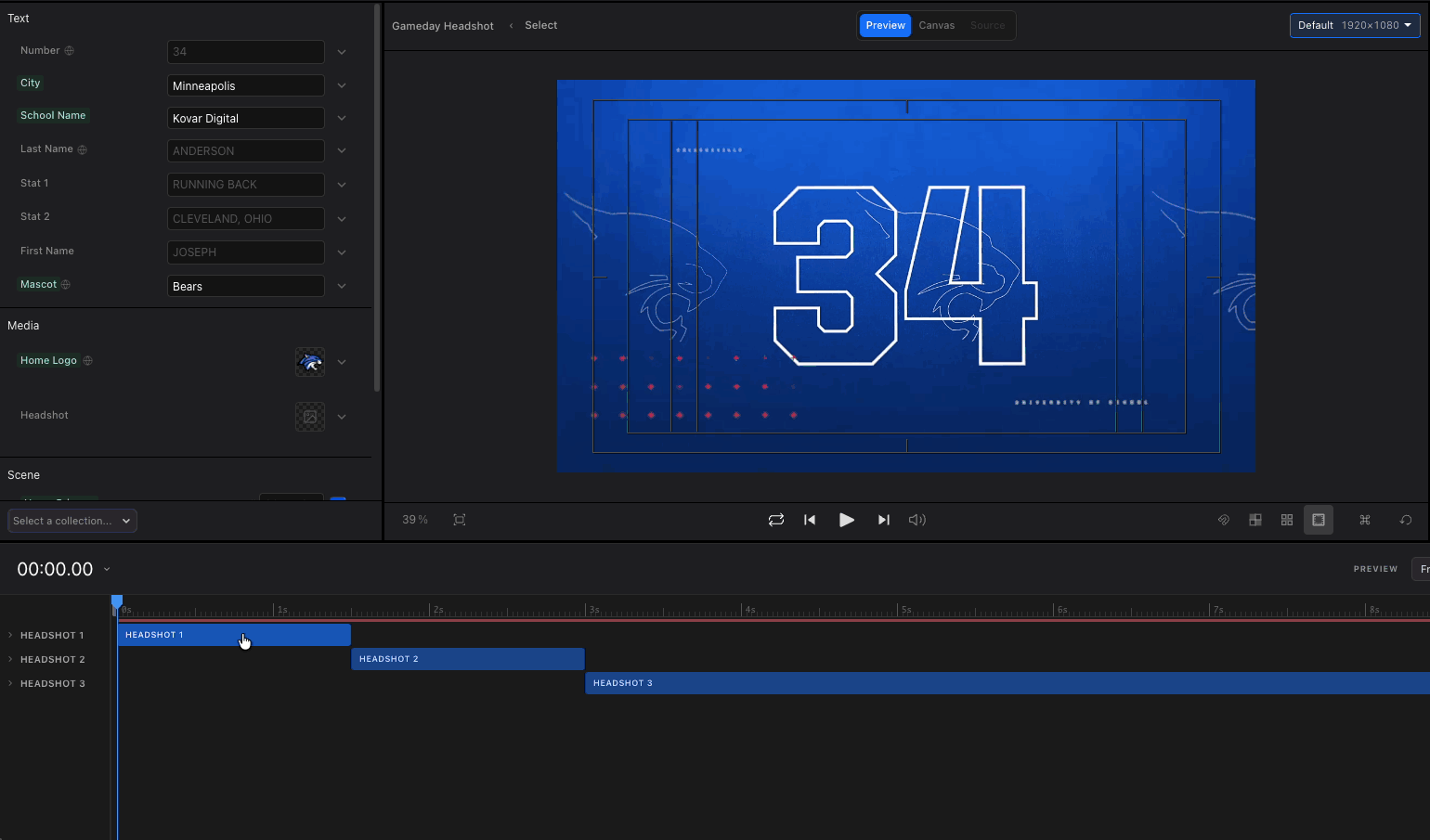Open the Default 1920×1080 resolution dropdown

pyautogui.click(x=1355, y=25)
